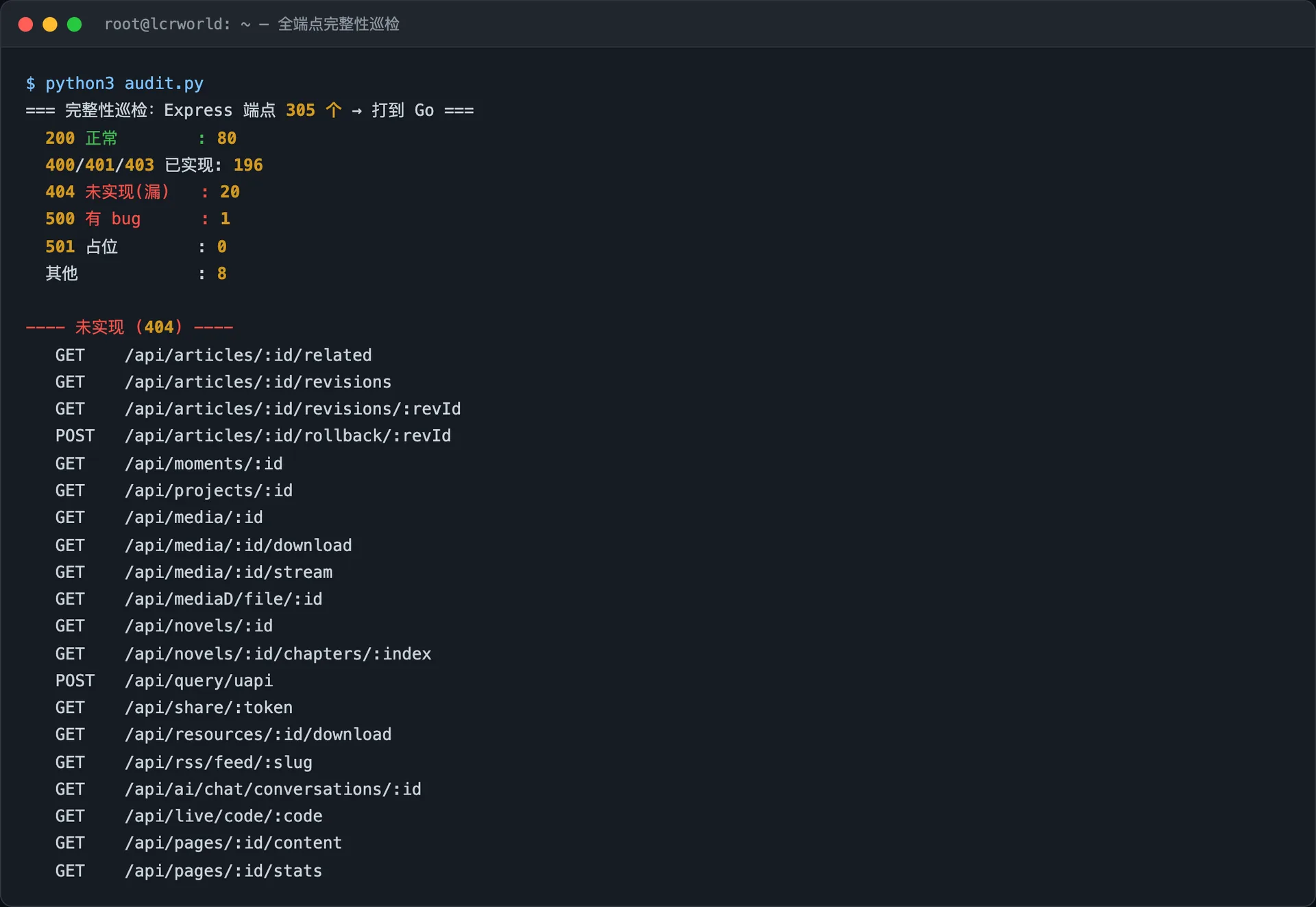Screen dimensions: 1316x907
Task: Click '/api/projects/:id' path
Action: [x=208, y=490]
